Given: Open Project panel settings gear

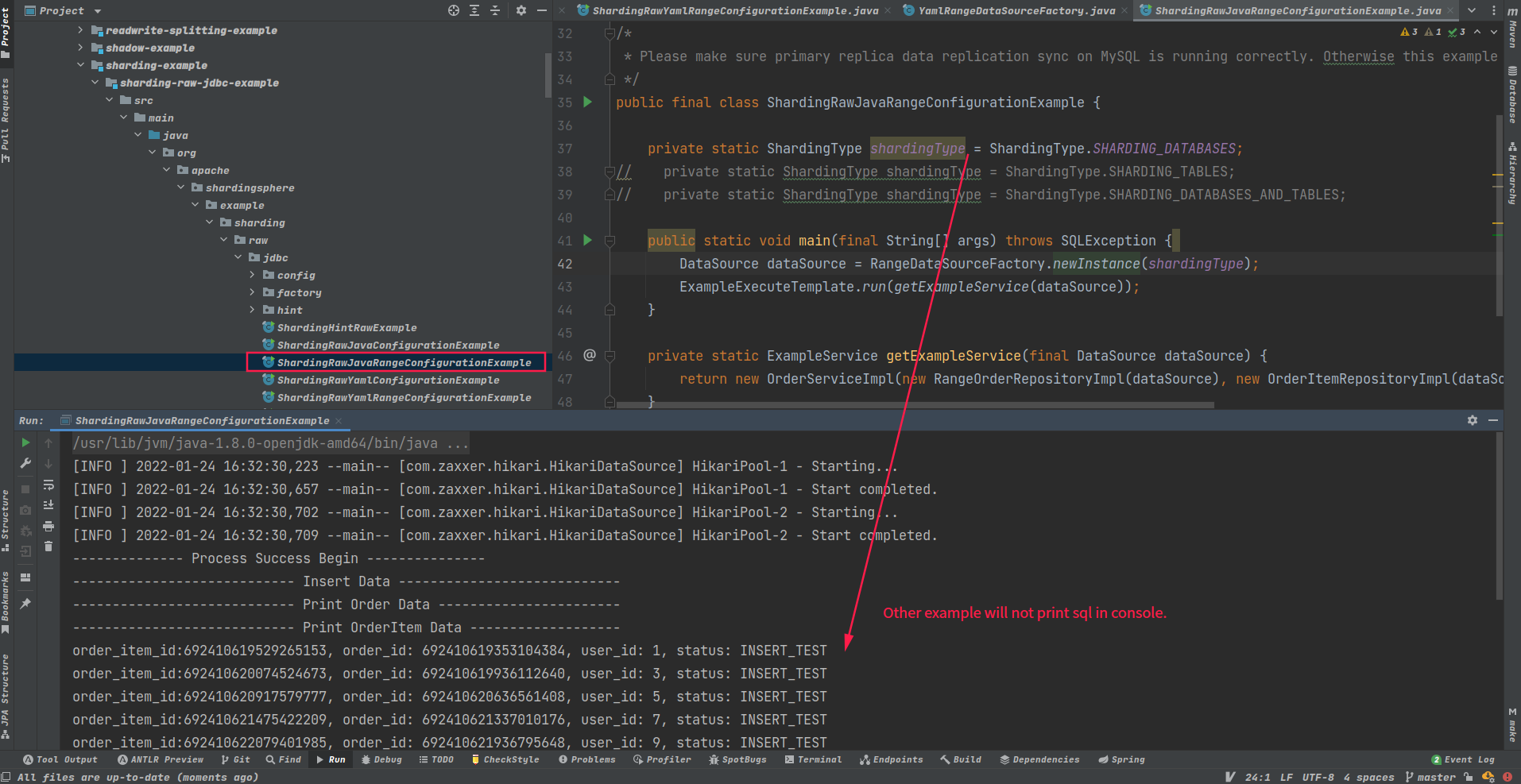Looking at the screenshot, I should coord(521,10).
